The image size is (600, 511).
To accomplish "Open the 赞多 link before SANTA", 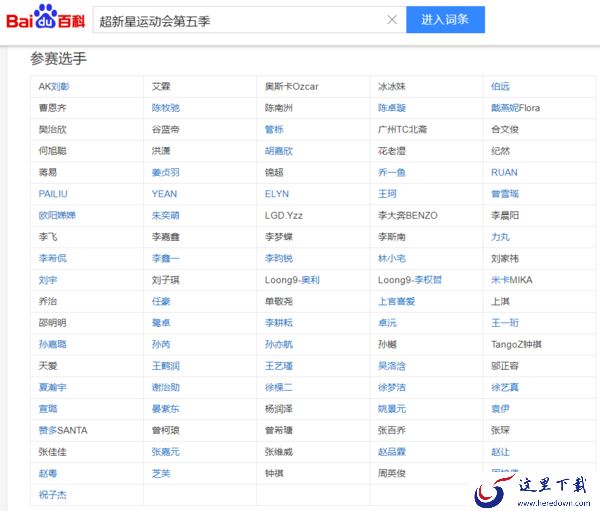I will [47, 430].
